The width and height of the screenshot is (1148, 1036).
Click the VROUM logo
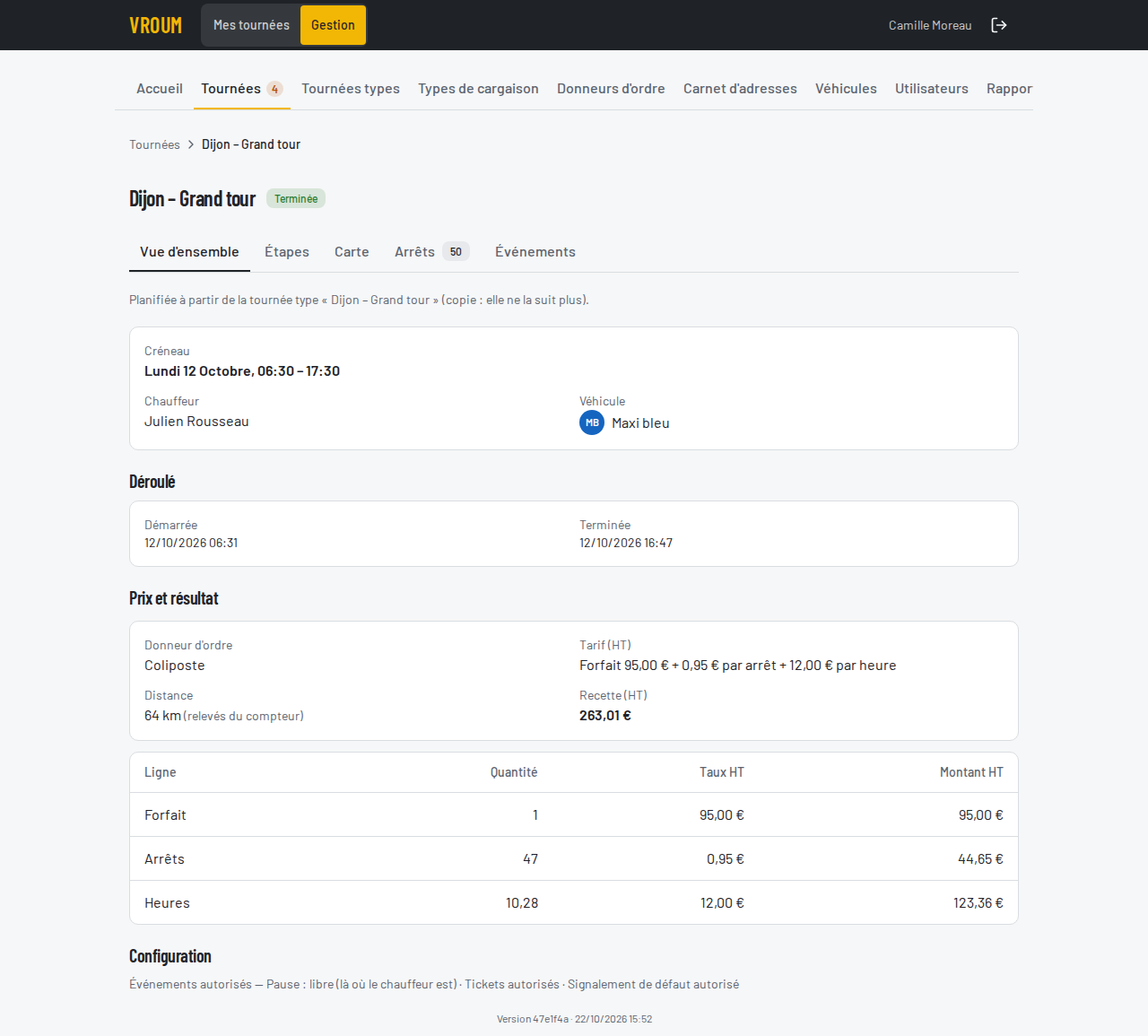point(155,25)
